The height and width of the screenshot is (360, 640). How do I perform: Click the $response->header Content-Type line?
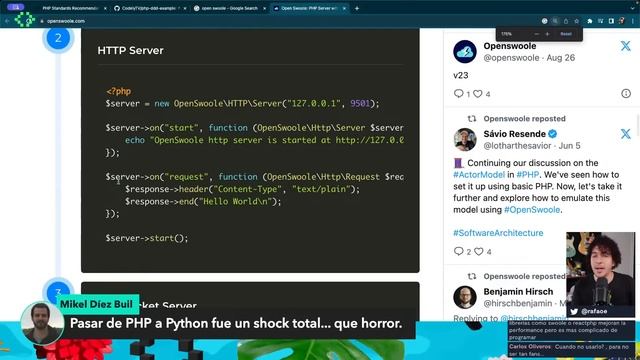[x=242, y=189]
